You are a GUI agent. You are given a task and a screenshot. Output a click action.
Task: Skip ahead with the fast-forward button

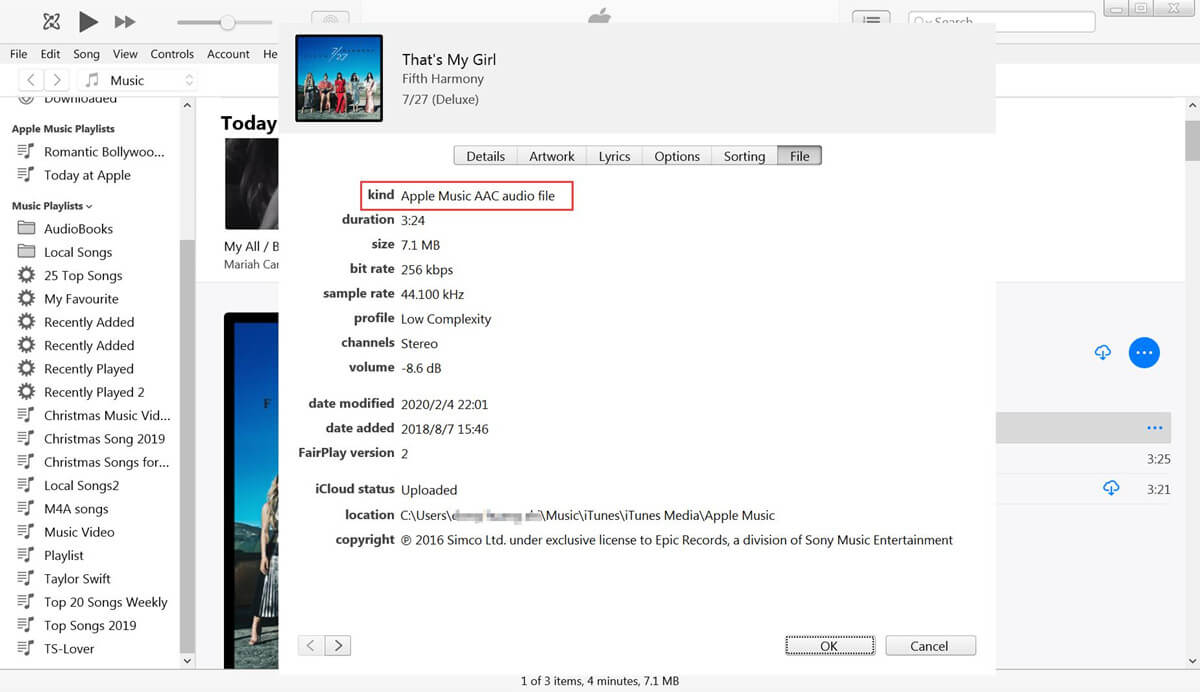click(125, 21)
